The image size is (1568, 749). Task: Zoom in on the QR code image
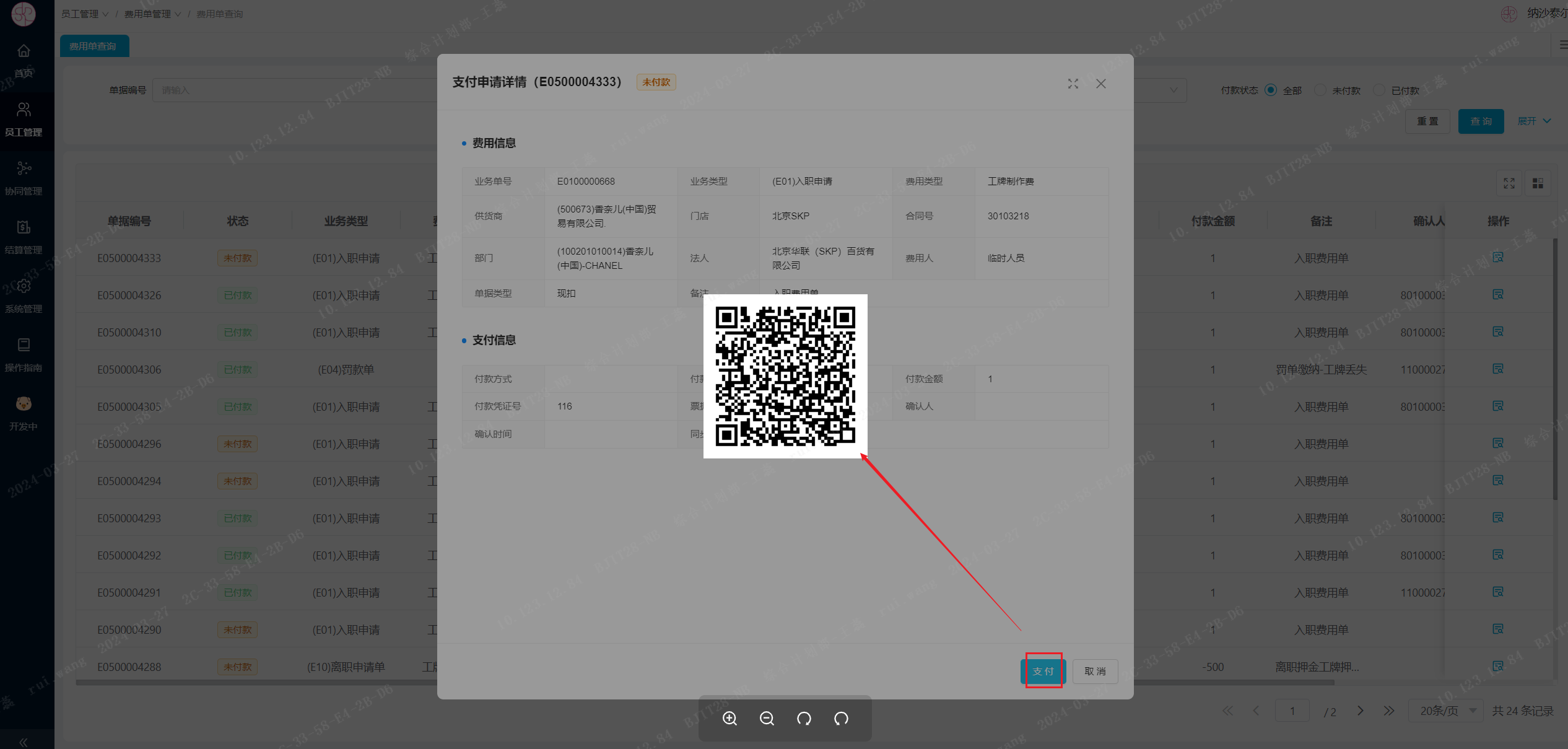click(x=730, y=719)
